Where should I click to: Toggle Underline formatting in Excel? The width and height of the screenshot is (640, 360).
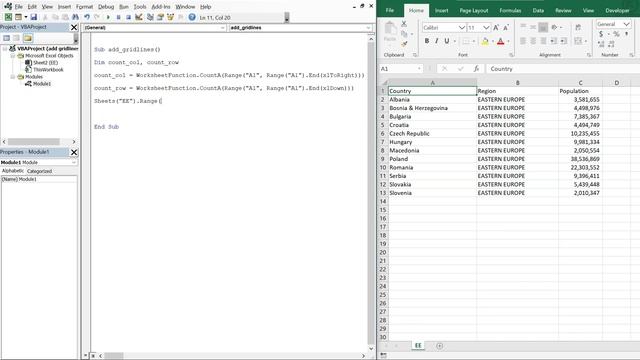coord(447,41)
